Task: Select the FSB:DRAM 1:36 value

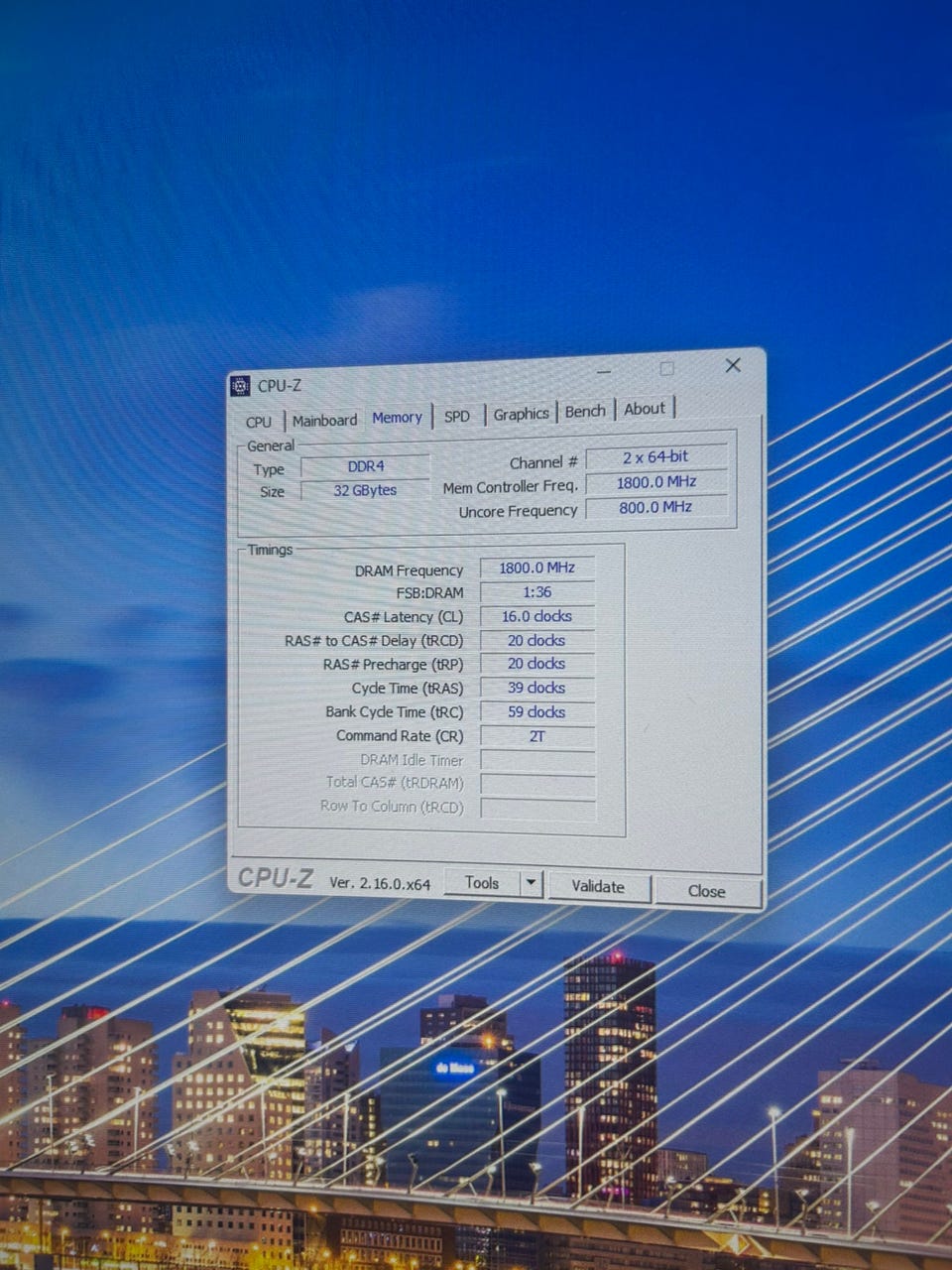Action: pos(537,591)
